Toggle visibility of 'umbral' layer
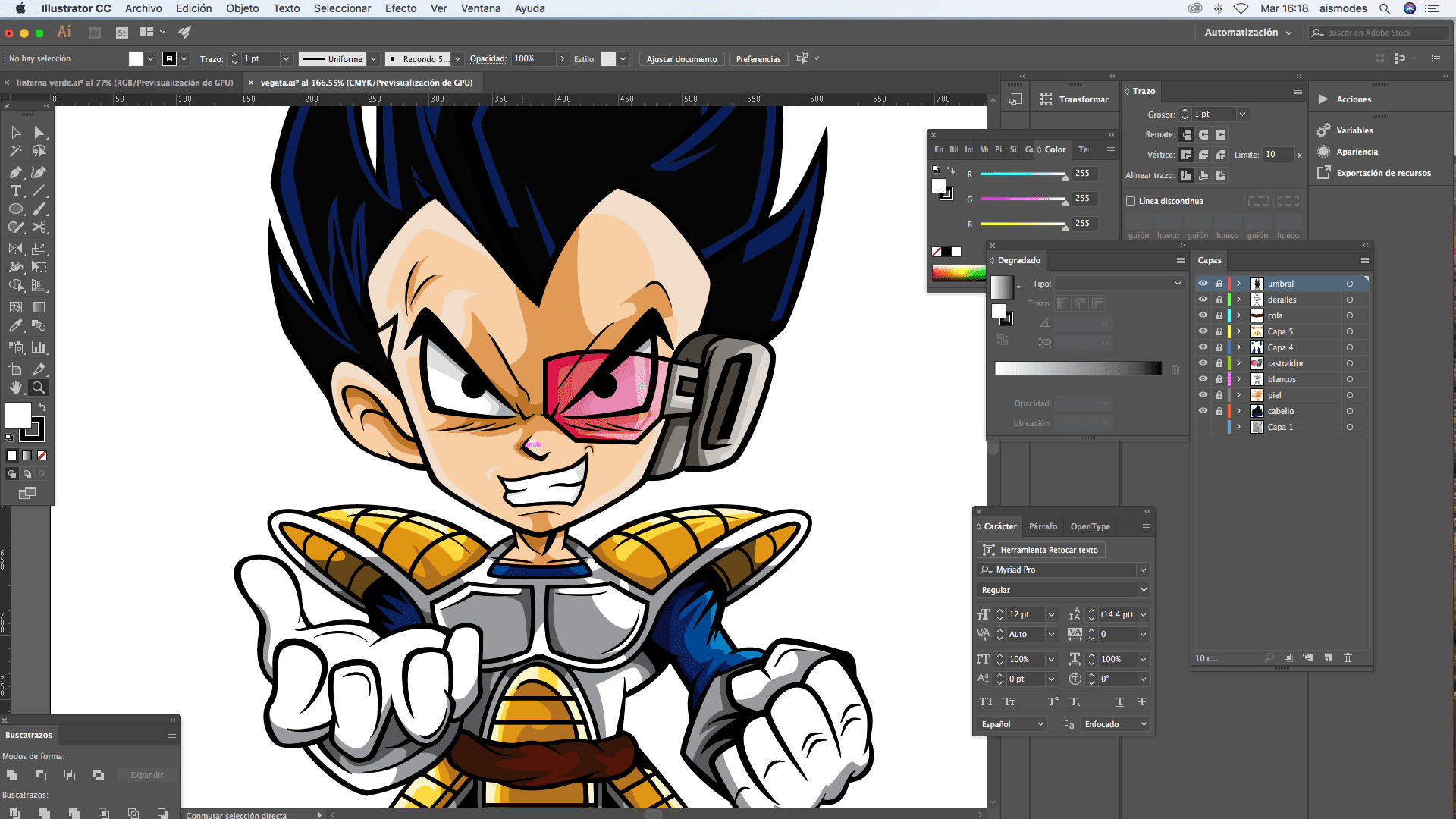The image size is (1456, 819). (1202, 283)
